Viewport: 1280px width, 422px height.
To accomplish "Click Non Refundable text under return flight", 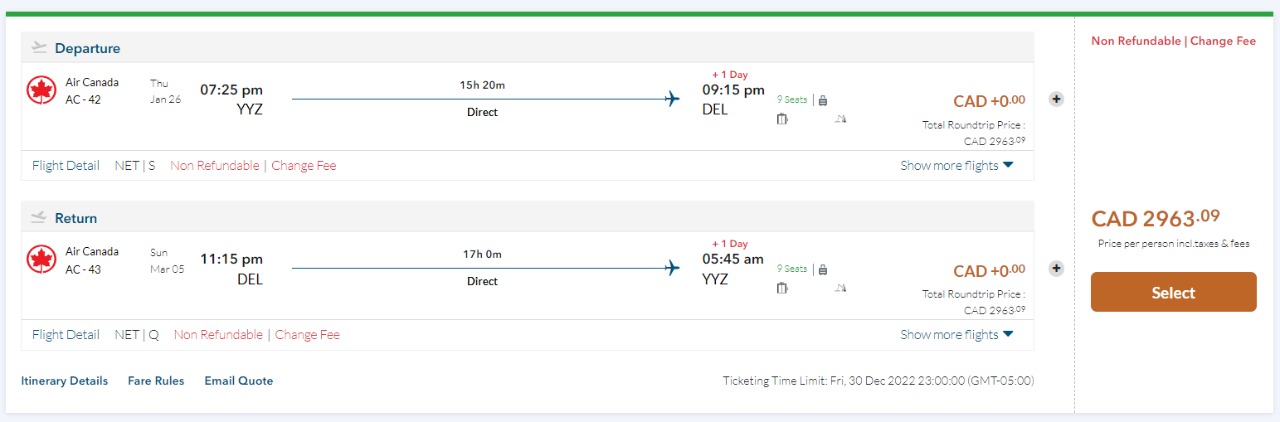I will [x=218, y=335].
